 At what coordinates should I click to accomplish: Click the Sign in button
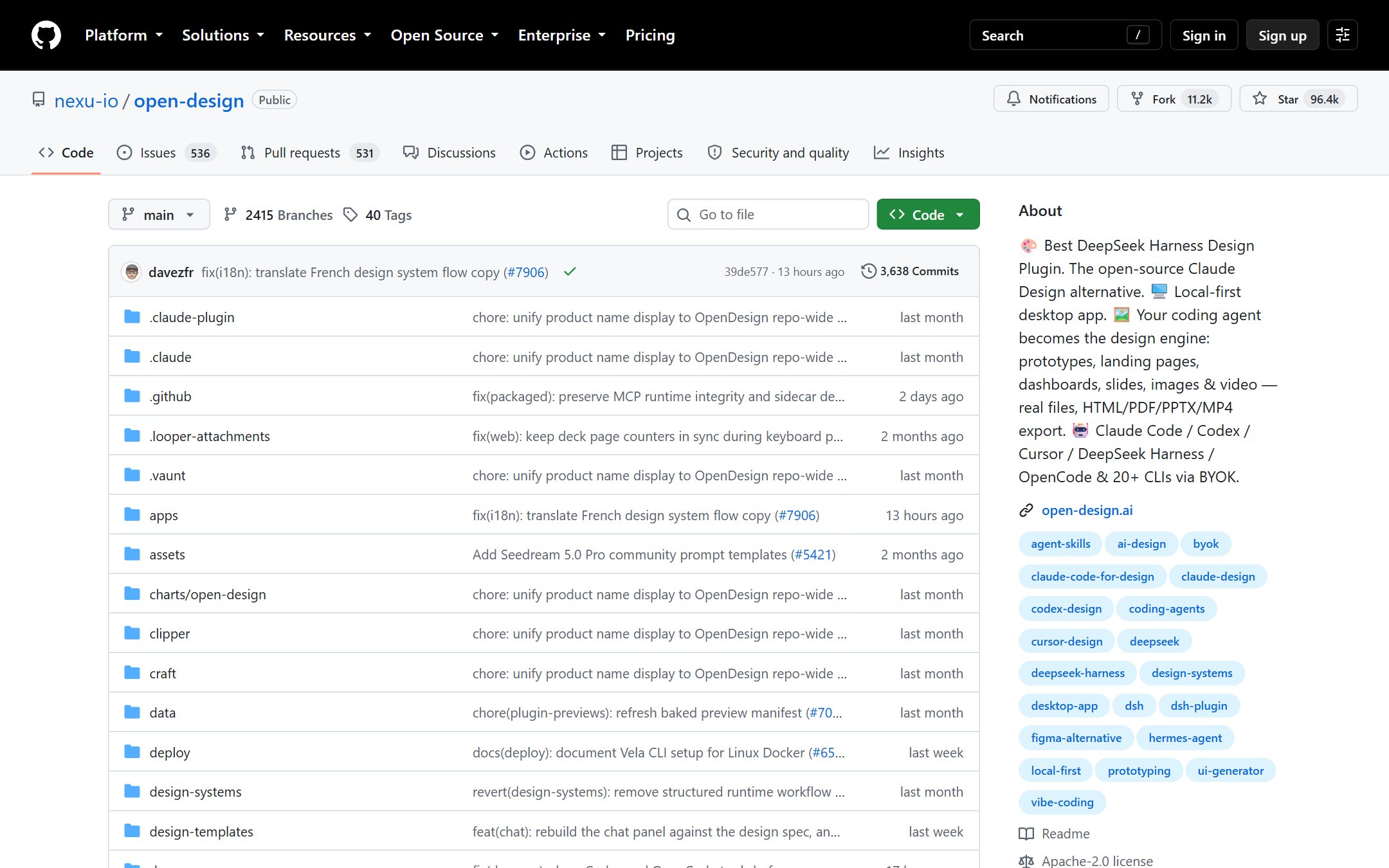1204,35
